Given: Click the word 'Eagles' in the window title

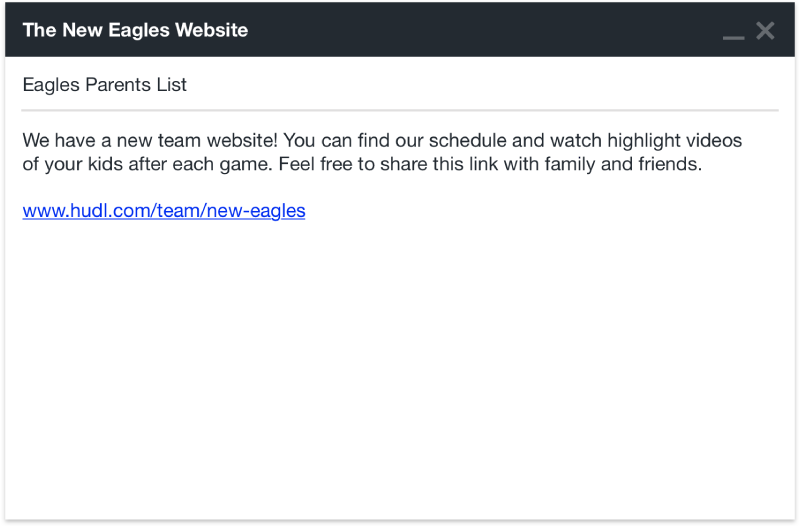Looking at the screenshot, I should (139, 31).
